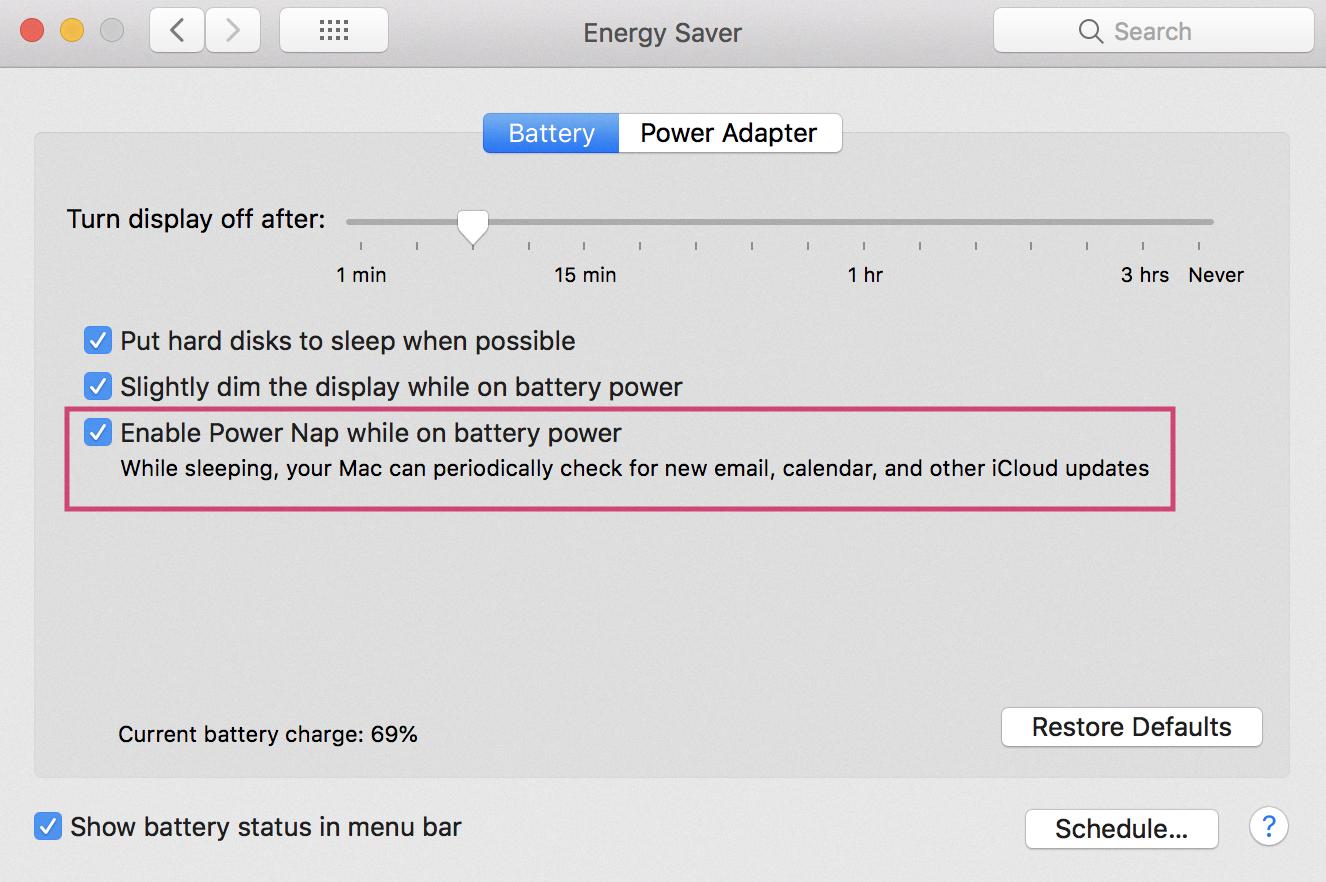Image resolution: width=1326 pixels, height=882 pixels.
Task: Click the Turn display off slider handle
Action: point(473,227)
